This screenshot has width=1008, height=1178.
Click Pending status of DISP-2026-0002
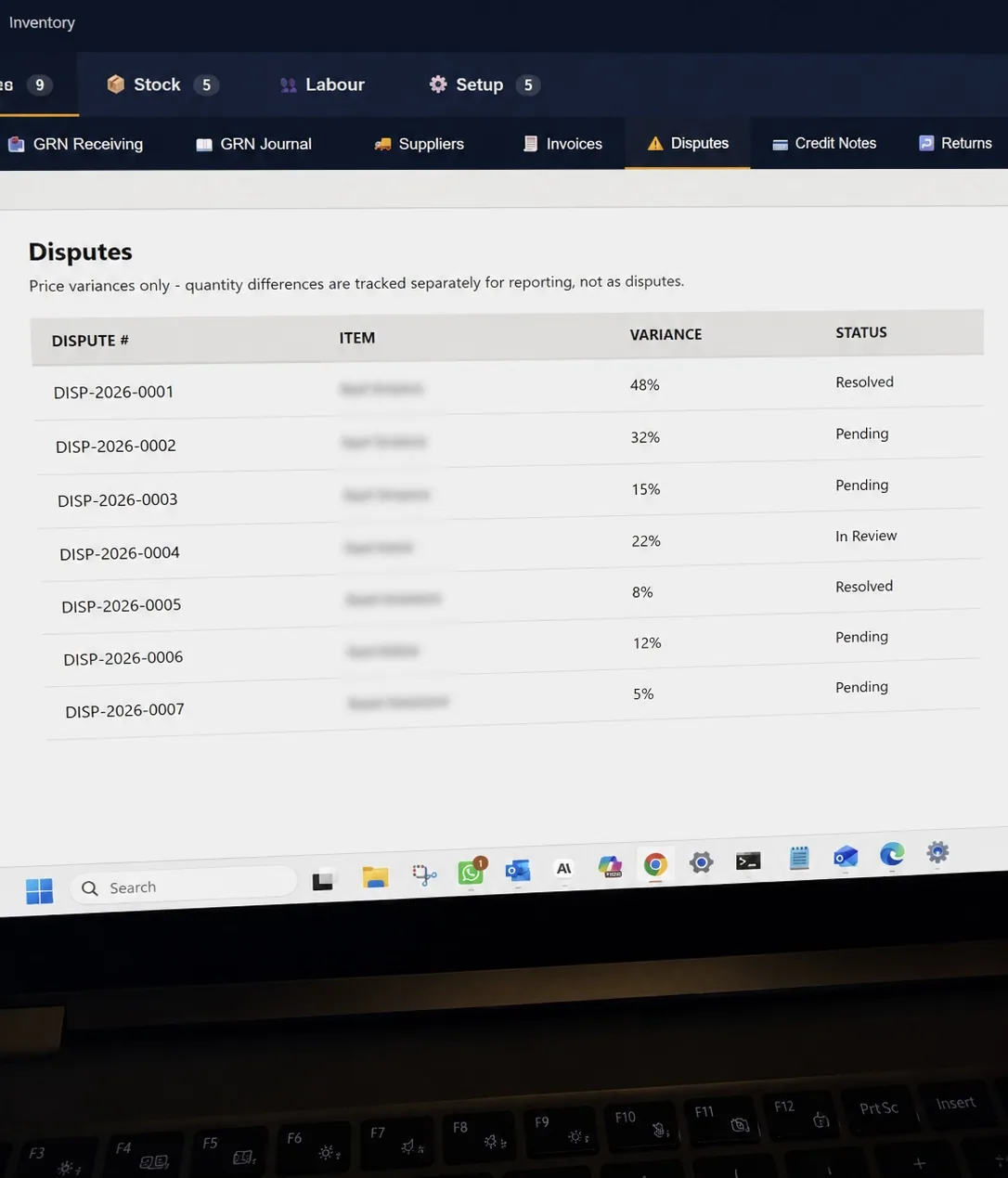tap(861, 434)
